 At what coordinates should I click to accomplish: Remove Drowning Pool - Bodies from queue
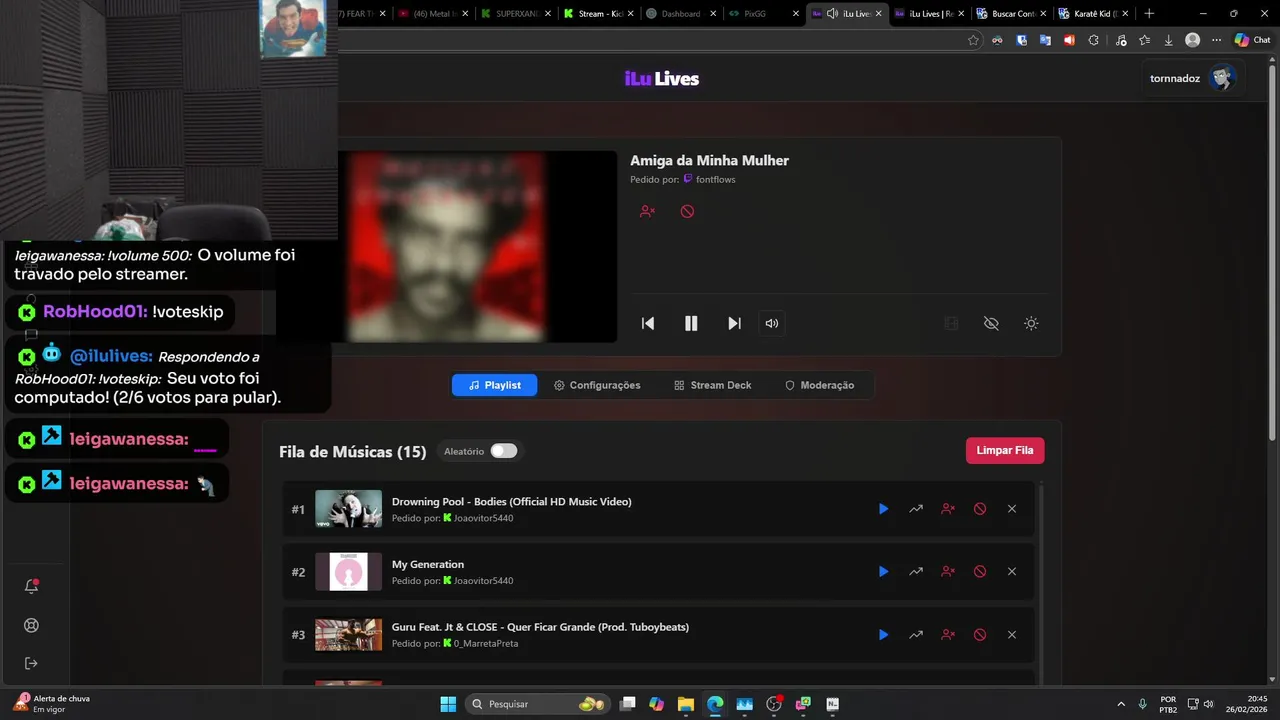point(1012,509)
